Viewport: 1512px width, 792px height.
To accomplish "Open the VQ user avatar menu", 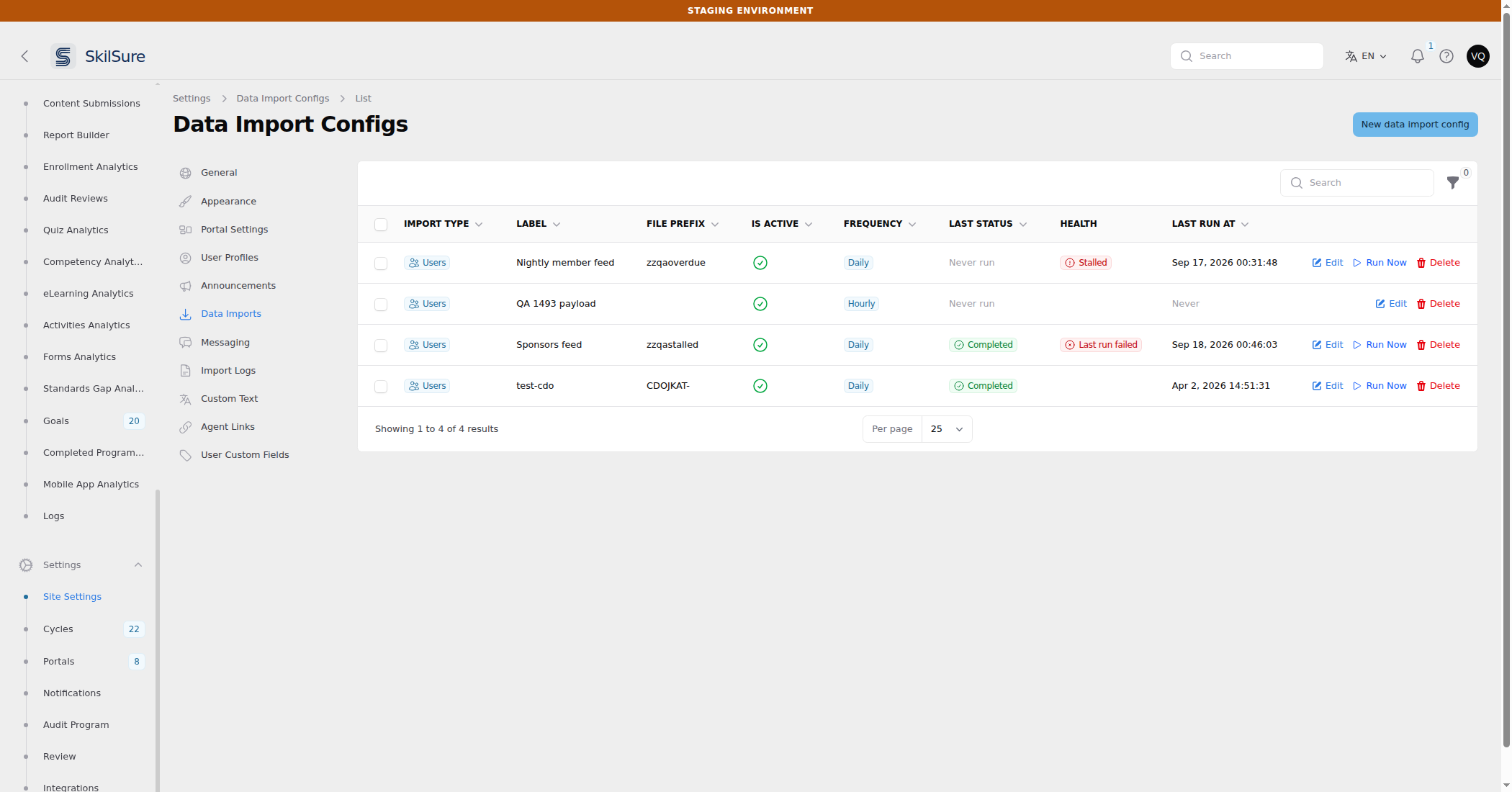I will pos(1477,56).
